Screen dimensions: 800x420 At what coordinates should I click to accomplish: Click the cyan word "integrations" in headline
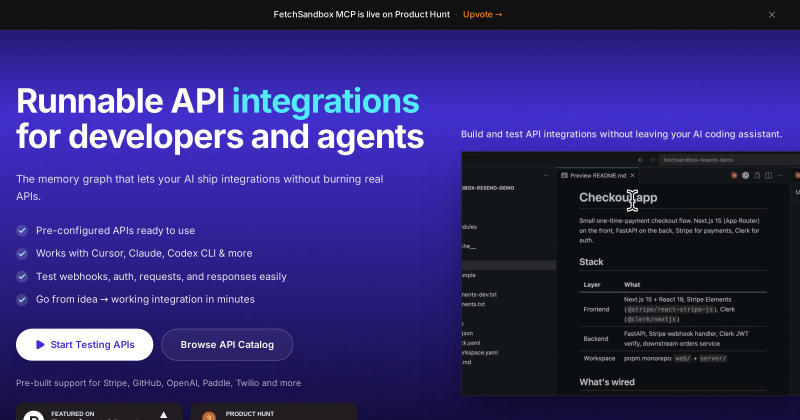(326, 101)
